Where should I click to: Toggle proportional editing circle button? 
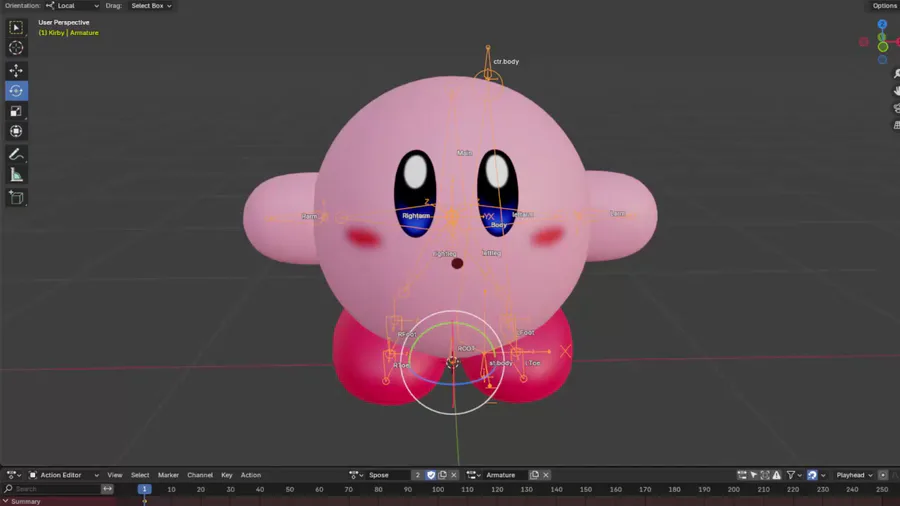pos(883,475)
